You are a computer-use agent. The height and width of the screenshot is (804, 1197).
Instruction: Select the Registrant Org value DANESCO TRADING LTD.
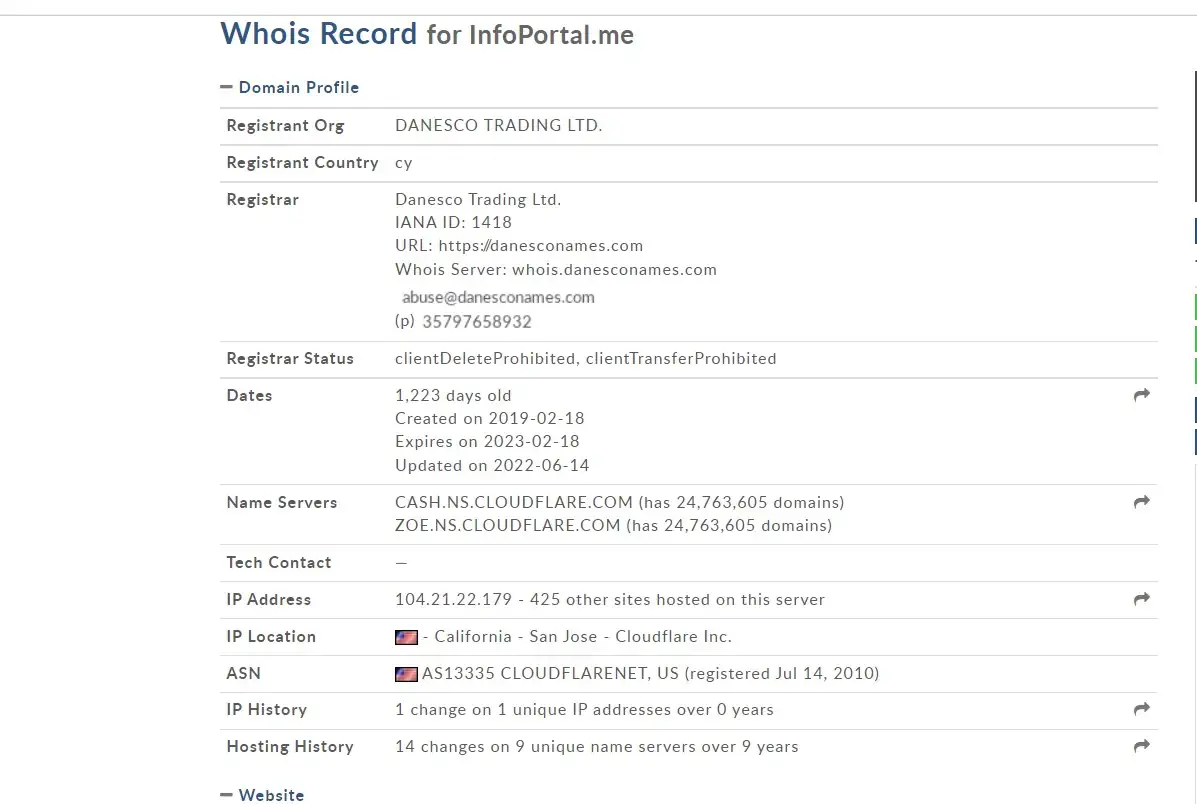pyautogui.click(x=498, y=125)
